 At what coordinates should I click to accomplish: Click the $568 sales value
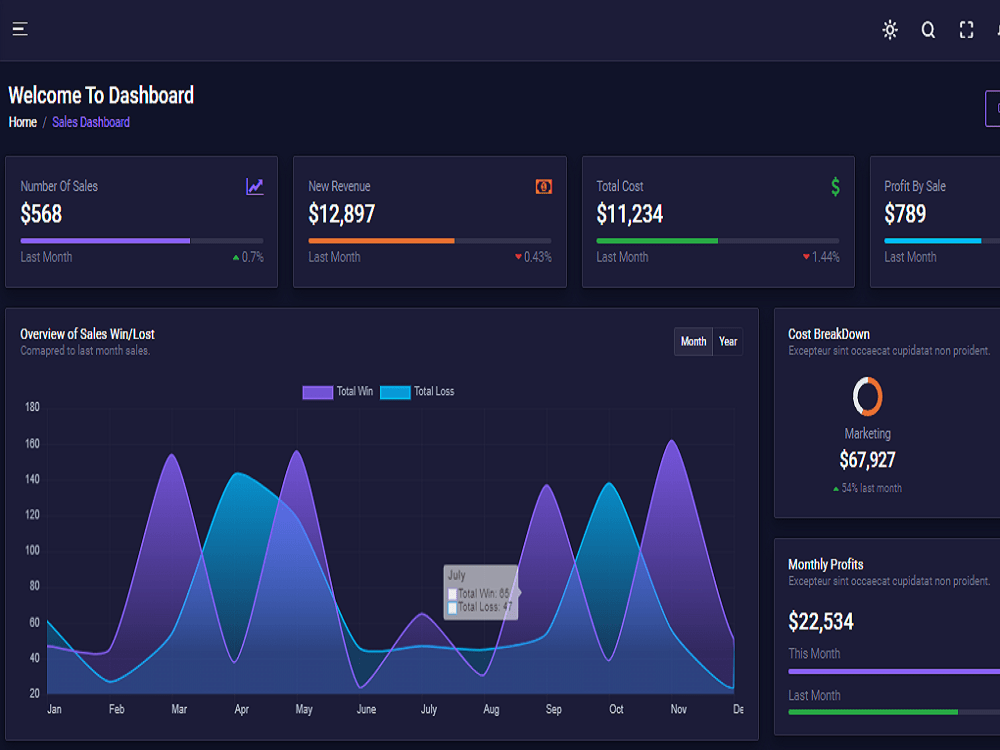41,214
